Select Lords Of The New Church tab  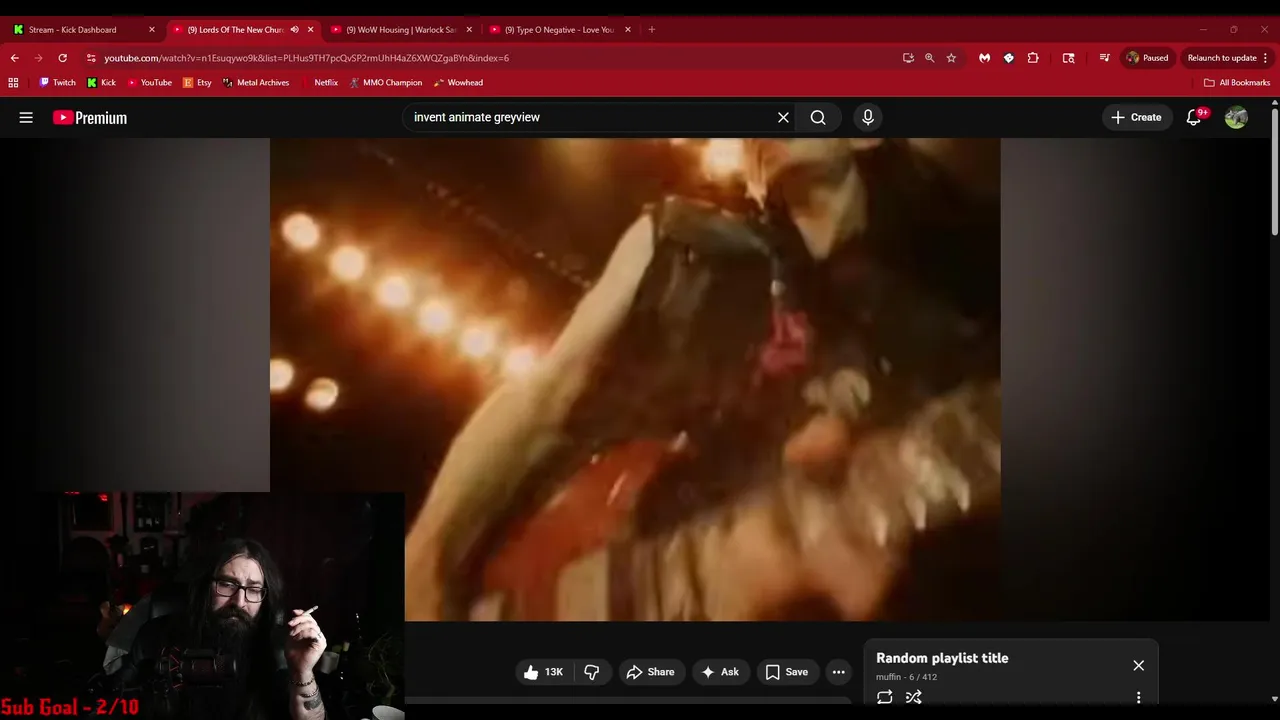tap(235, 30)
